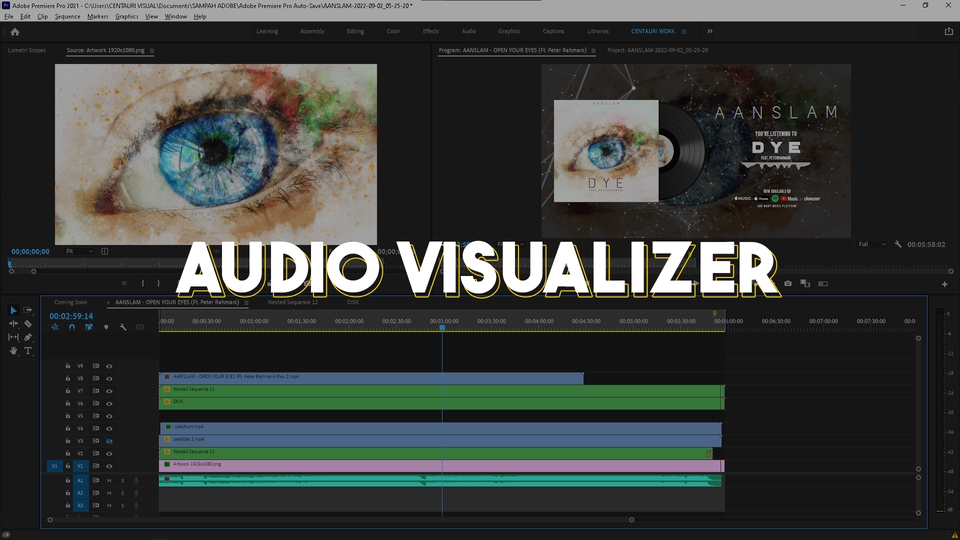The width and height of the screenshot is (960, 540).
Task: Open the Nested Sequence 12 timeline tab
Action: (293, 302)
